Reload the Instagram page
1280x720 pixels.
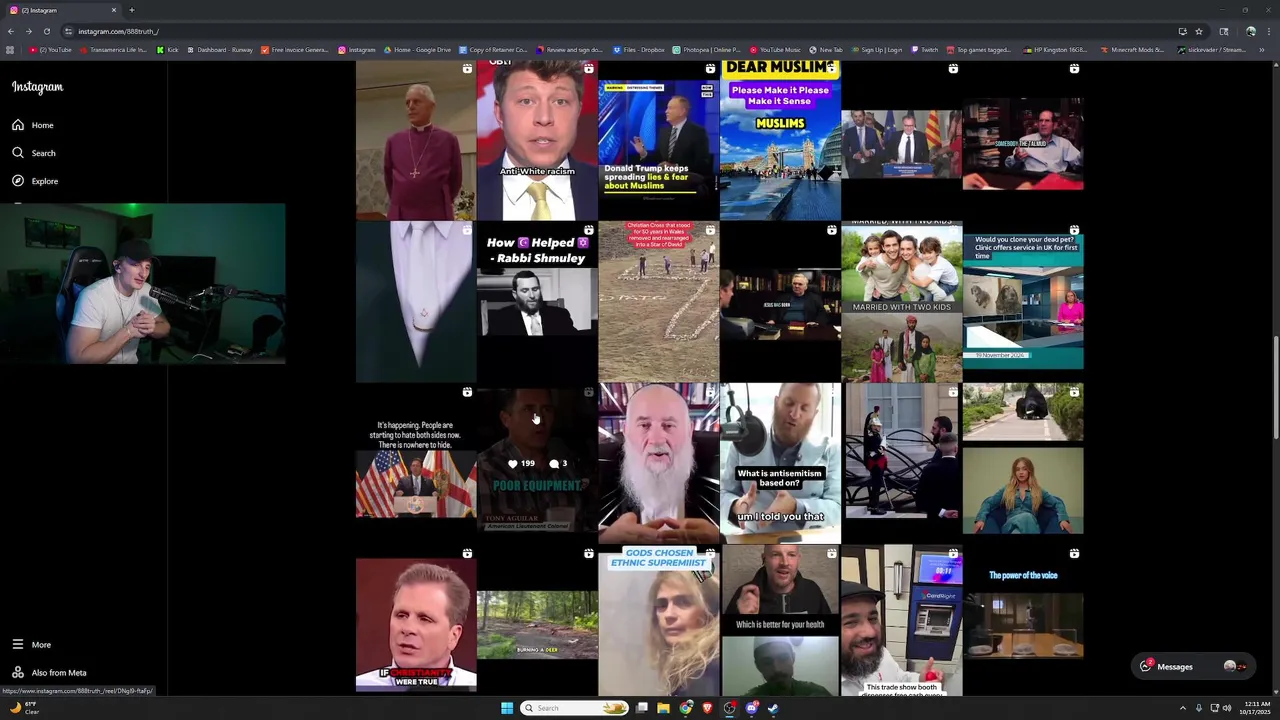(x=46, y=31)
